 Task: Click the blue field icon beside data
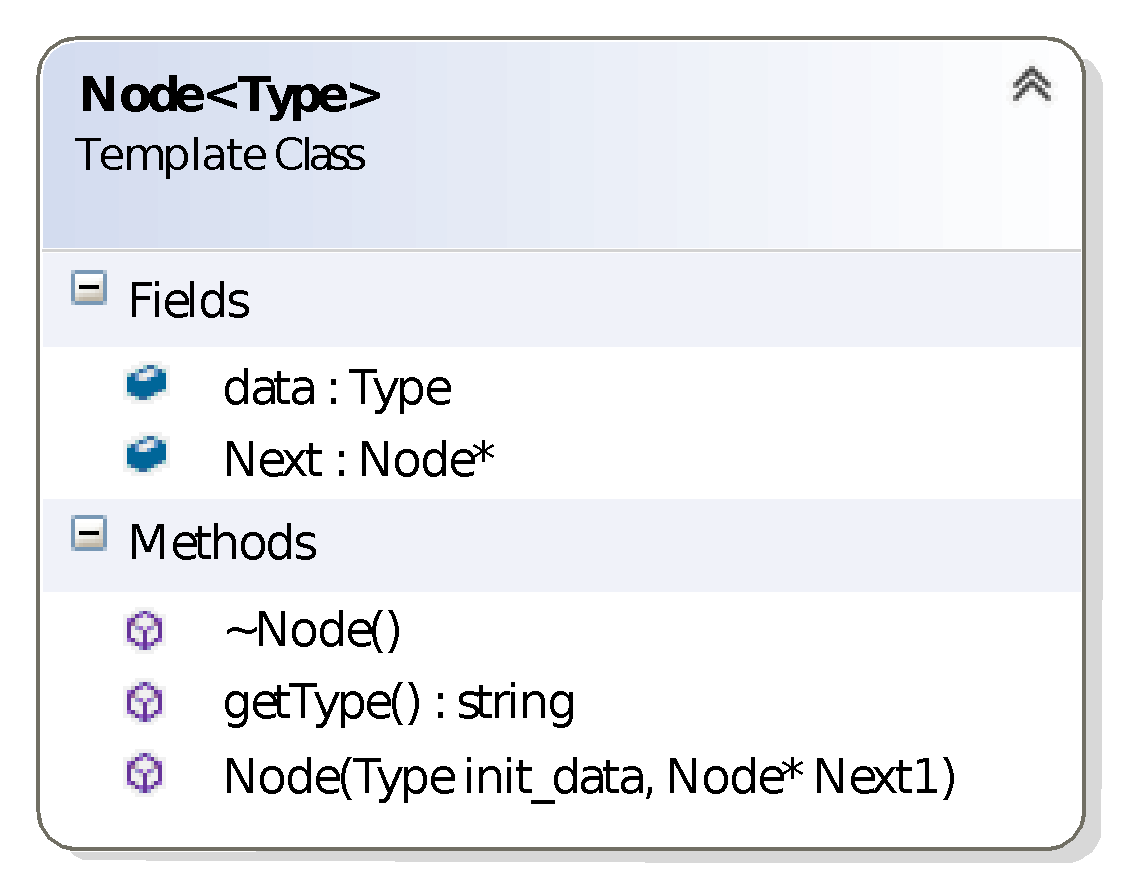click(146, 384)
